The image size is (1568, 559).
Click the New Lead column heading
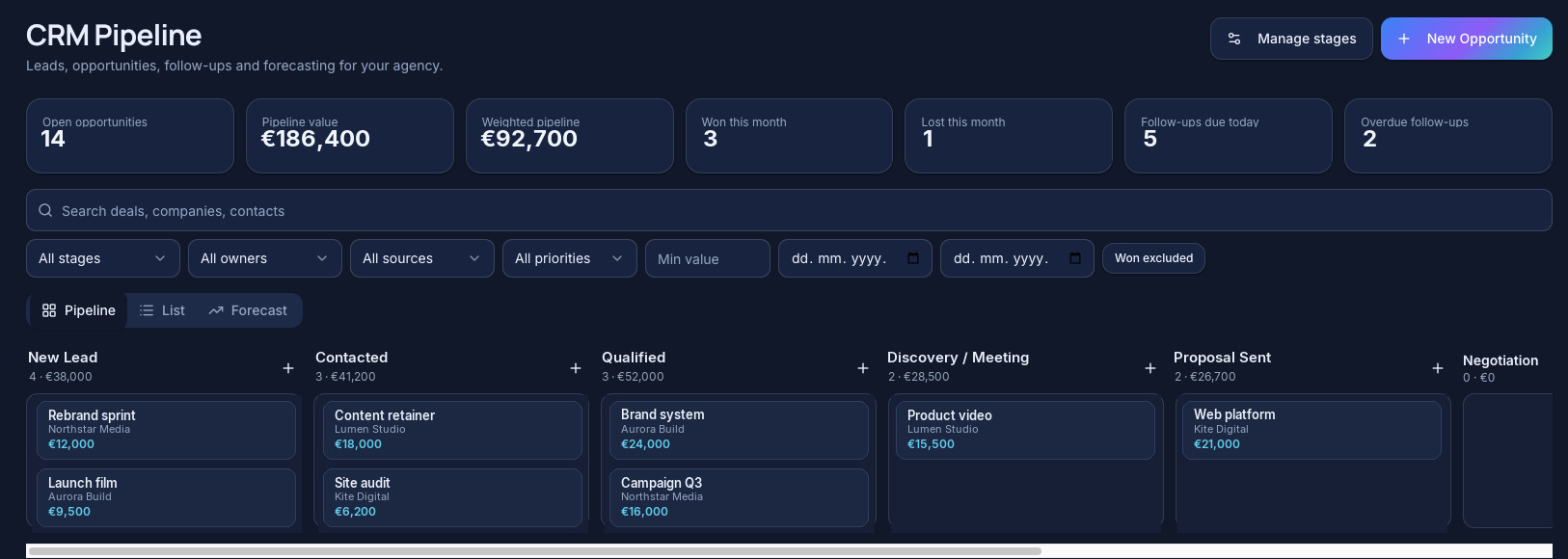(63, 358)
